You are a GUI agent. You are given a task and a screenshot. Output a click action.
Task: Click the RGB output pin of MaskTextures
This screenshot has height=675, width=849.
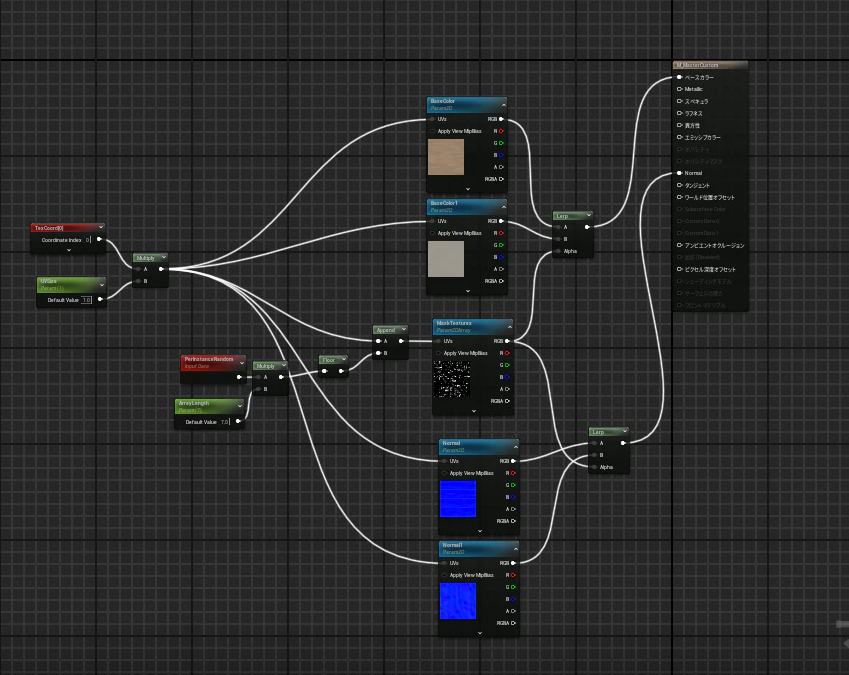[x=507, y=341]
